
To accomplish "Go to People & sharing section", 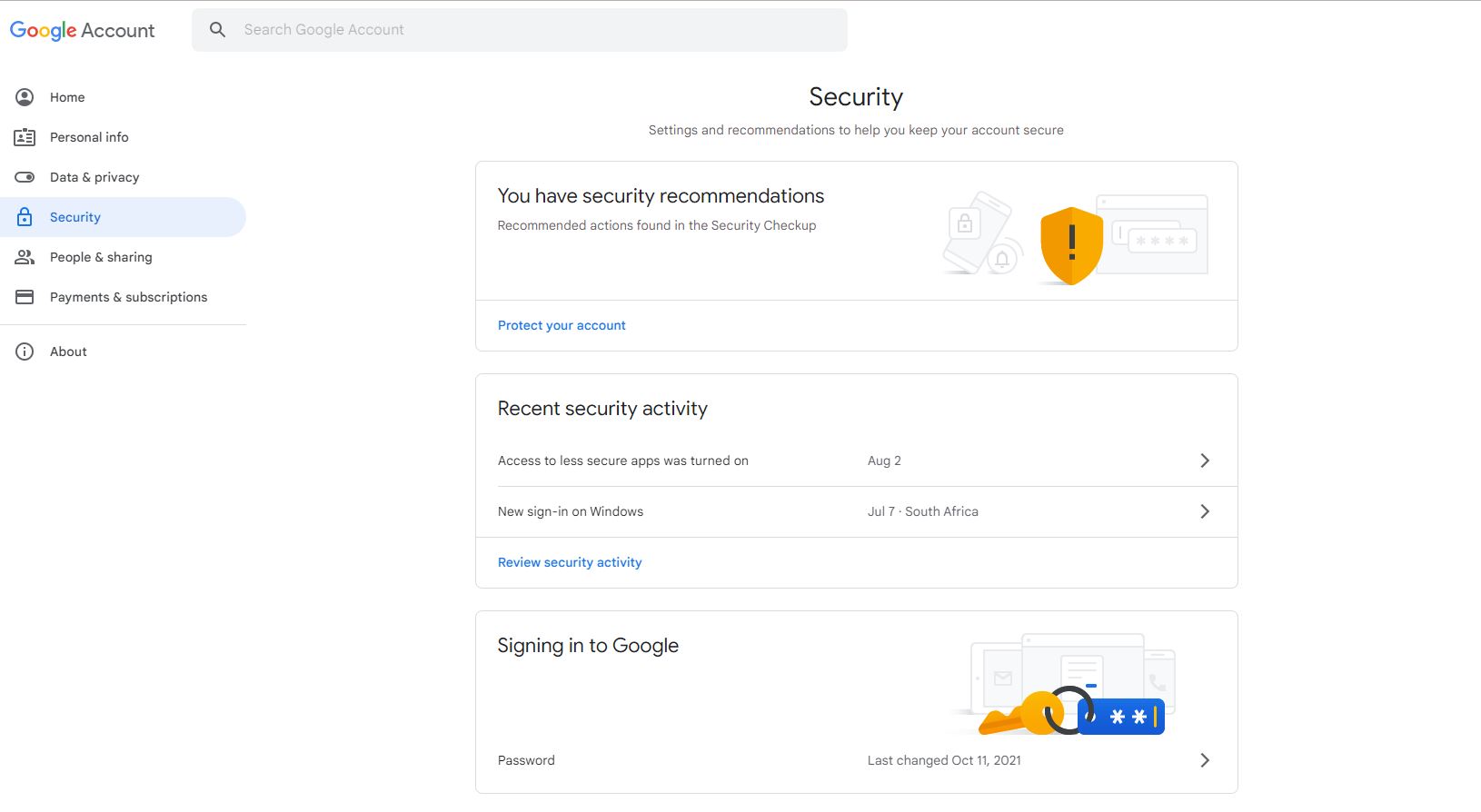I will (x=101, y=257).
